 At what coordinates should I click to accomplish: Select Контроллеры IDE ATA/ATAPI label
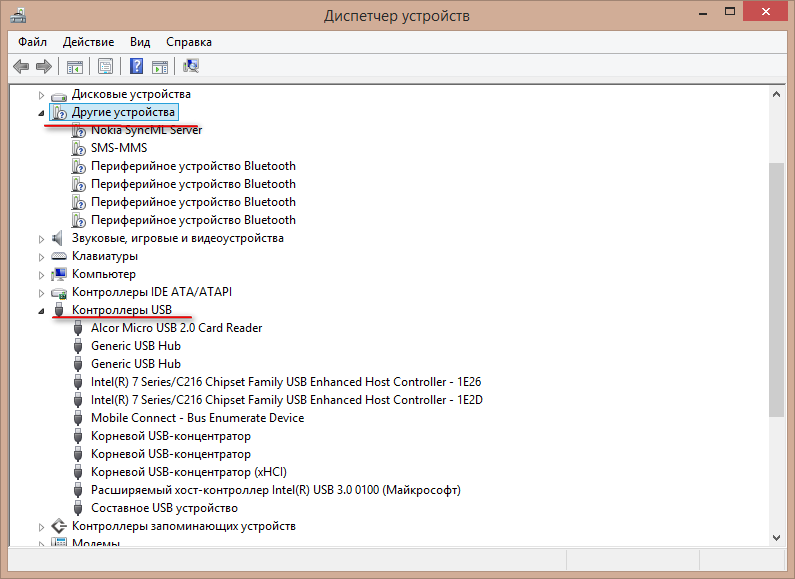(152, 292)
